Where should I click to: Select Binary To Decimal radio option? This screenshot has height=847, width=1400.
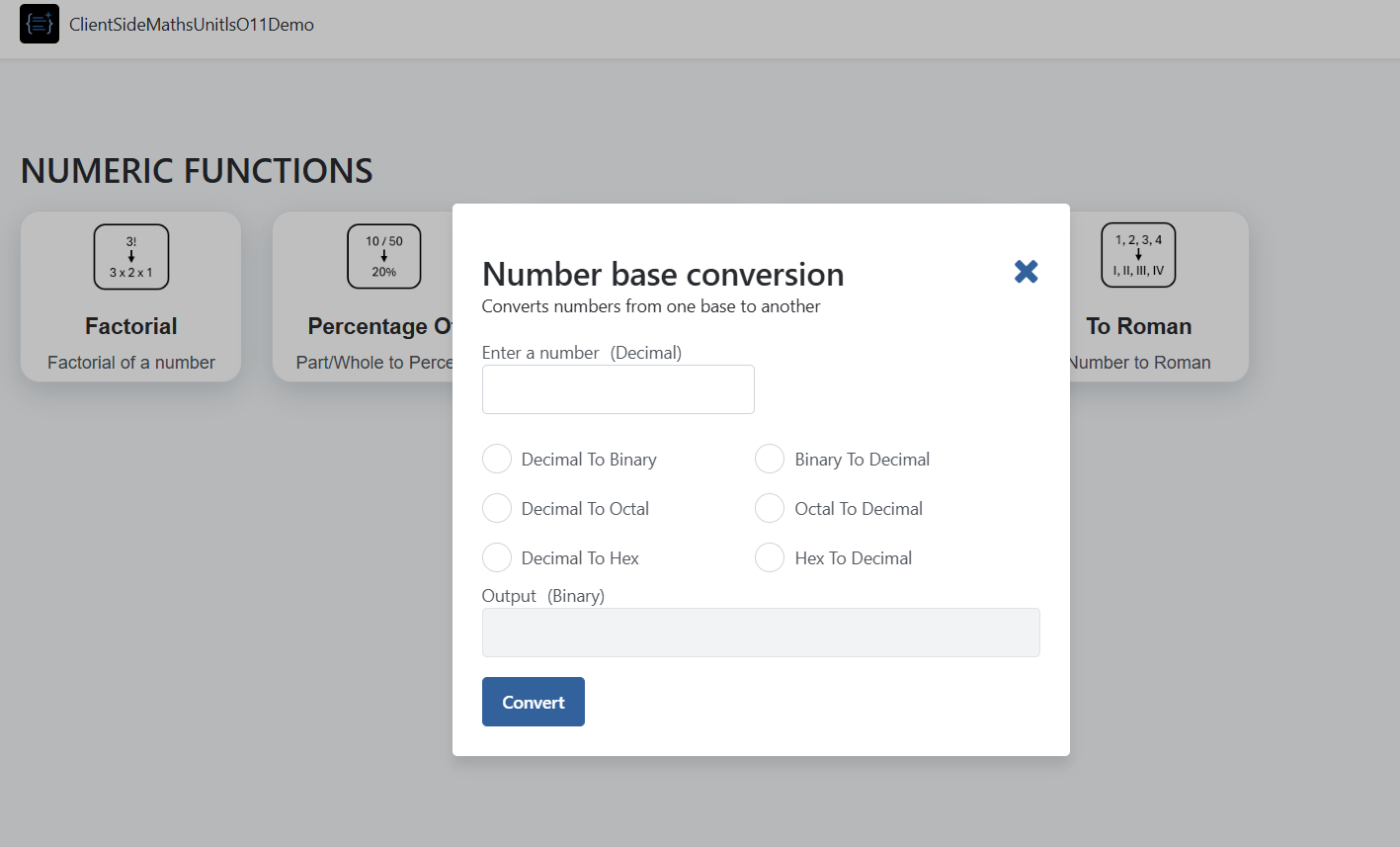[x=770, y=460]
